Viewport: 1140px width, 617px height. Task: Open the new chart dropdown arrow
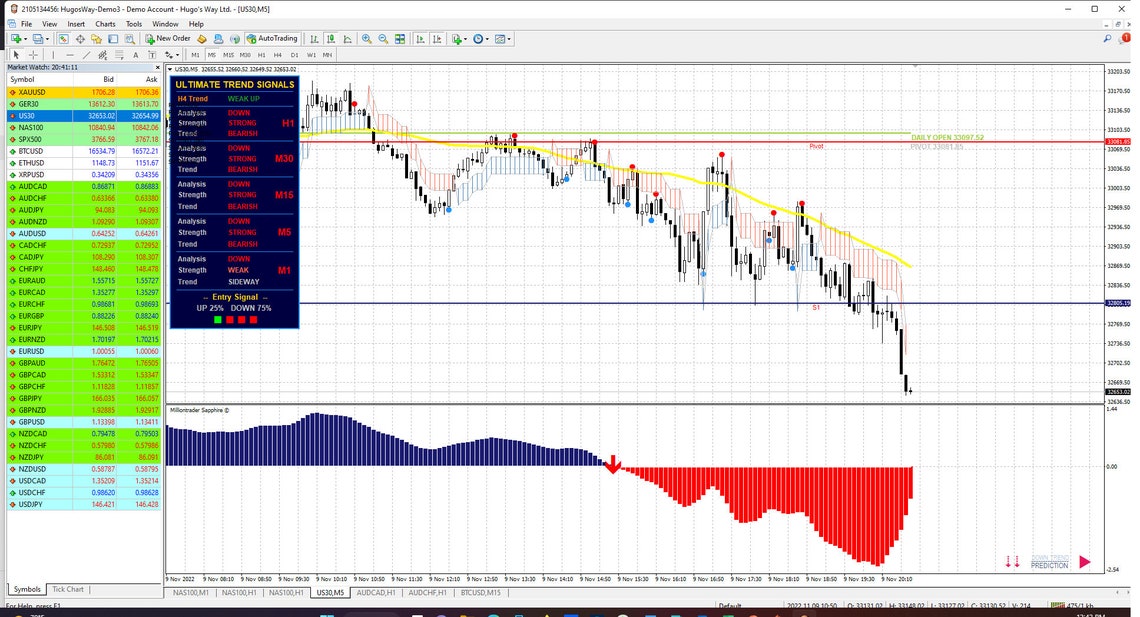click(25, 38)
